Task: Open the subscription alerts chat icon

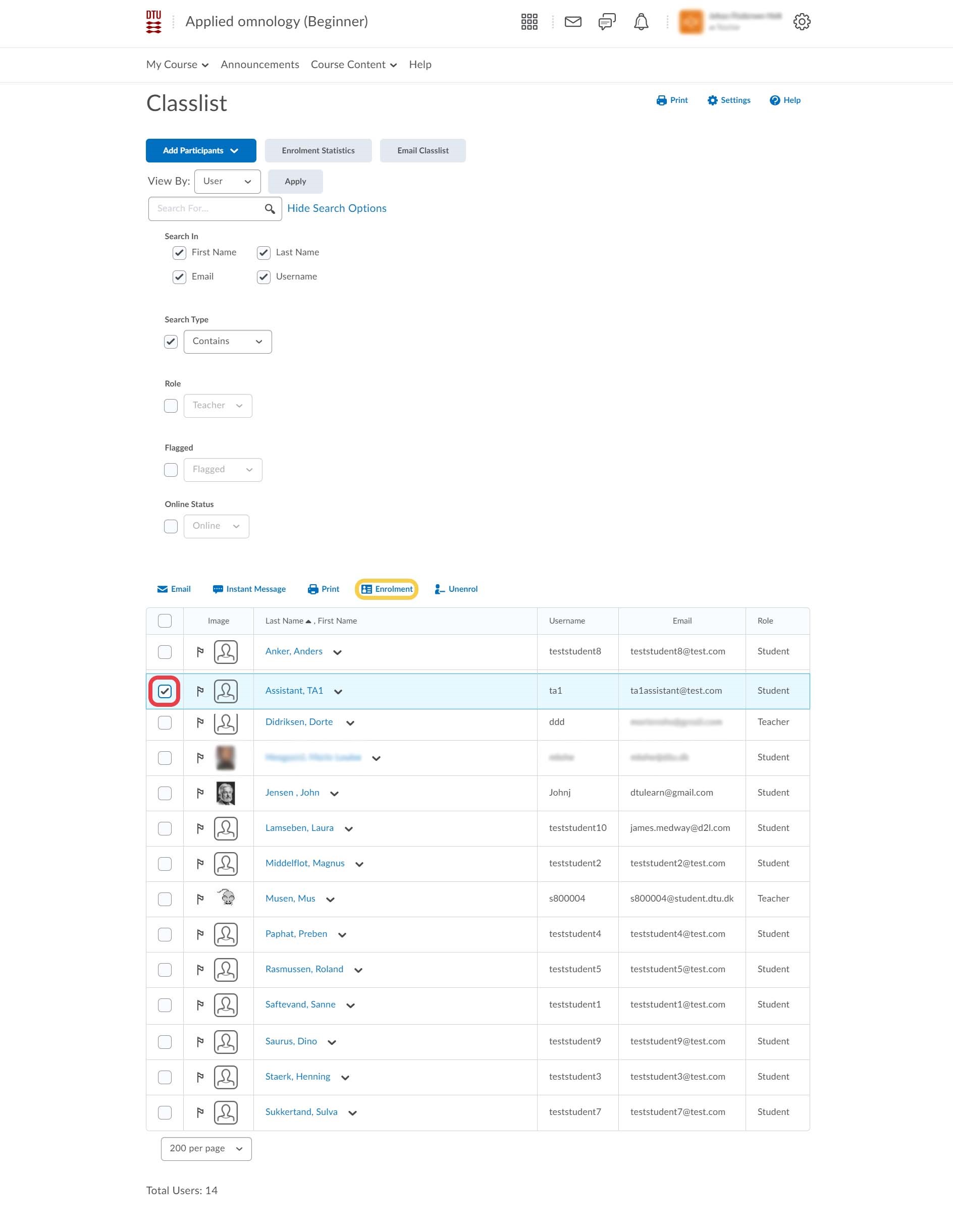Action: click(x=607, y=22)
